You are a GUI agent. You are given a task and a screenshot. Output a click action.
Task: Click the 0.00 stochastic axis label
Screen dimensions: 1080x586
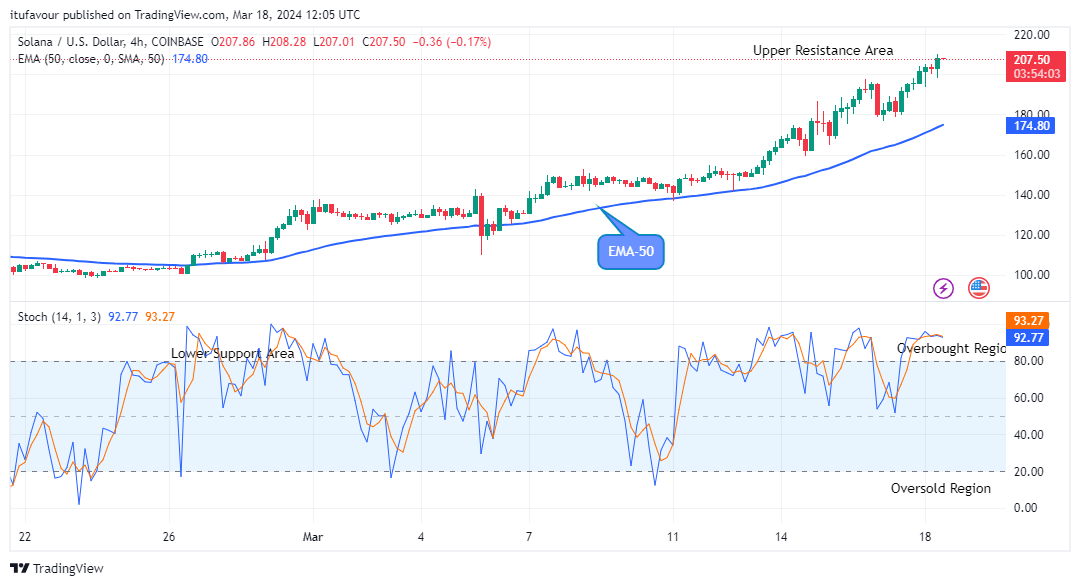point(1026,508)
